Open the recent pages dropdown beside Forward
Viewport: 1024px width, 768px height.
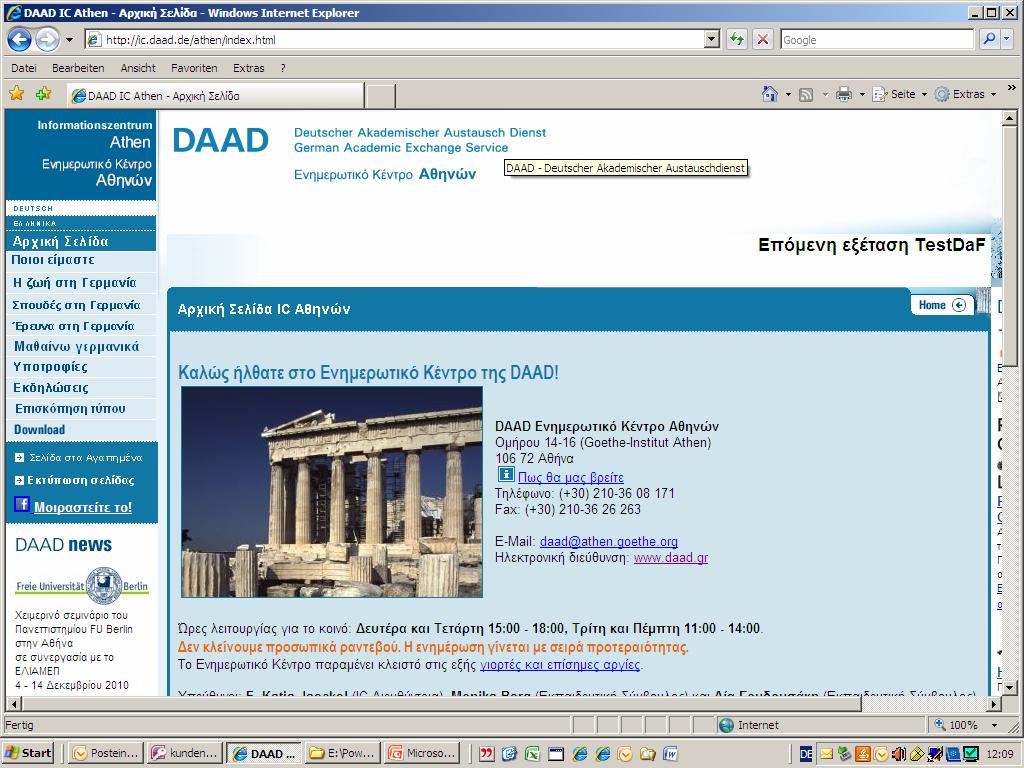coord(69,40)
